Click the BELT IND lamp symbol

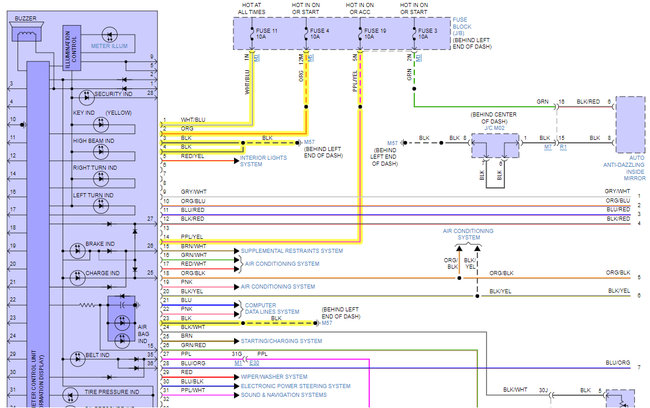tap(78, 359)
